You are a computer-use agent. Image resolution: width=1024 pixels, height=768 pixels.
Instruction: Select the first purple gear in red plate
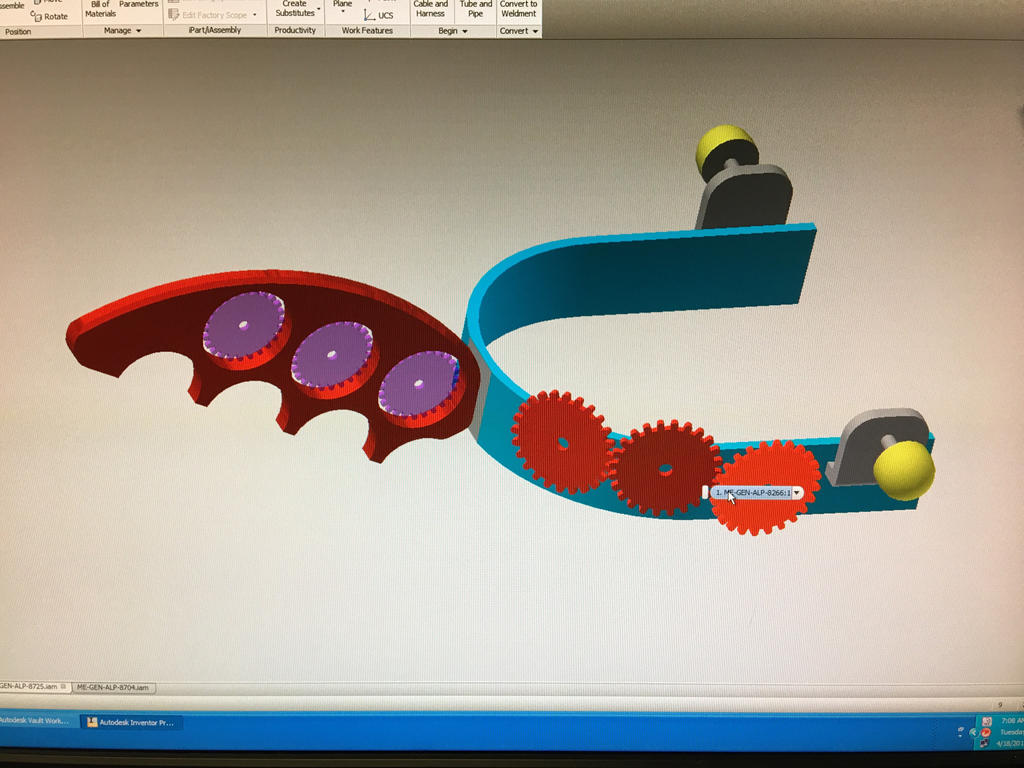point(245,325)
